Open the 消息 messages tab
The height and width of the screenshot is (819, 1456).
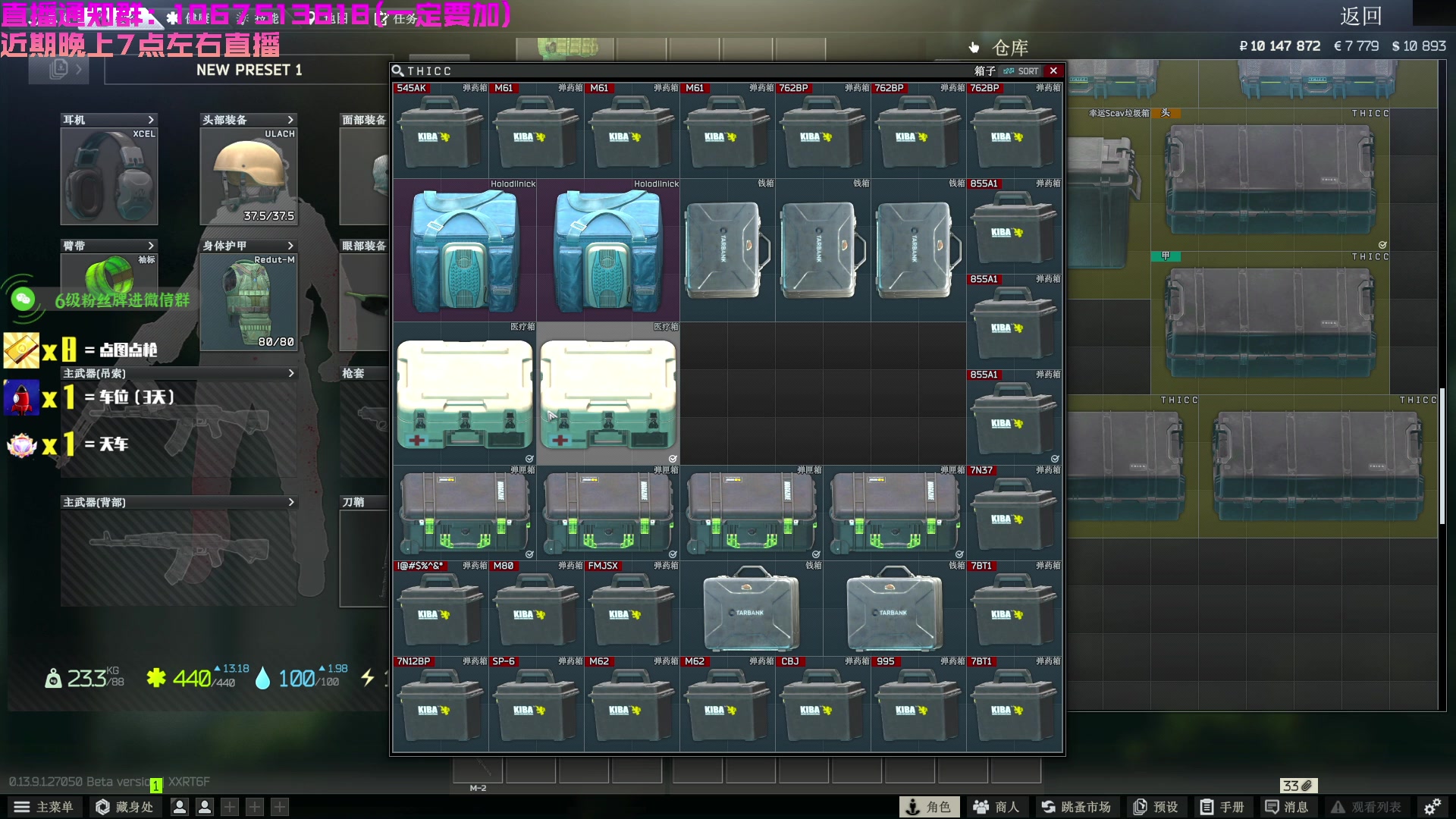pyautogui.click(x=1287, y=807)
